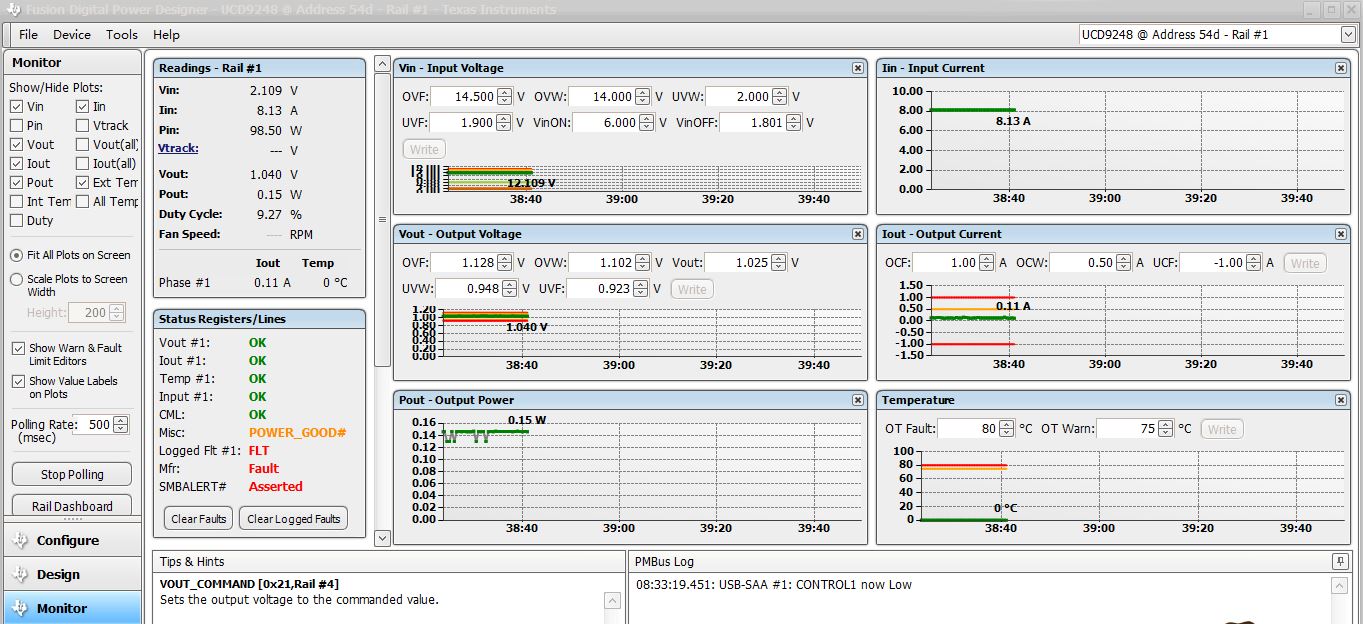Open the Help menu
This screenshot has width=1363, height=624.
[166, 34]
